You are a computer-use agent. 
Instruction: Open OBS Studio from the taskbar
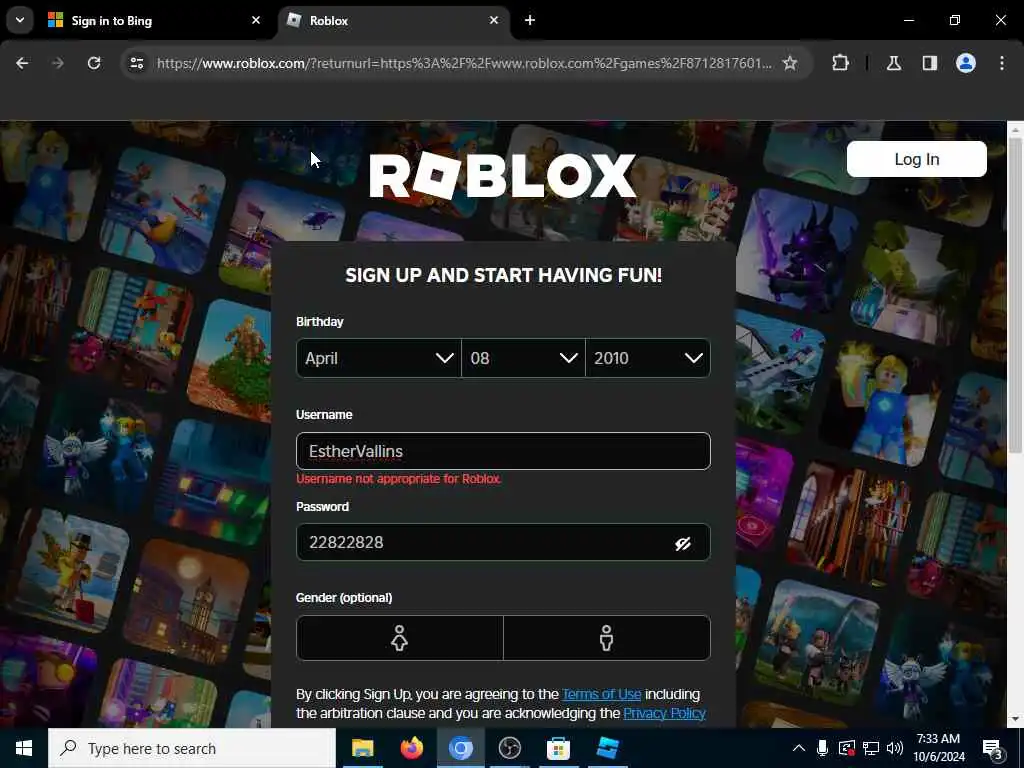pos(509,748)
